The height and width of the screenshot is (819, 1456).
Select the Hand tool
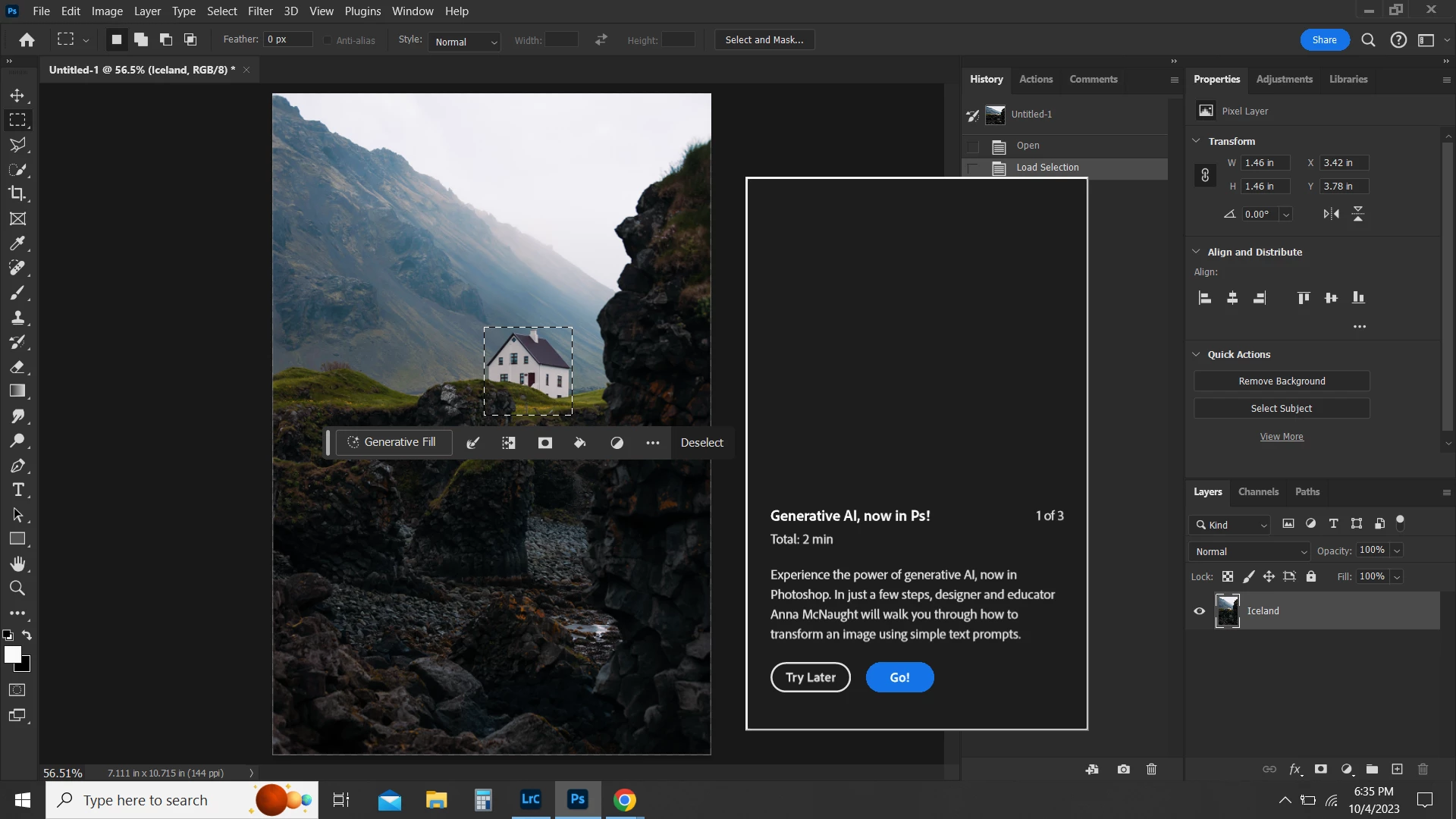click(17, 563)
